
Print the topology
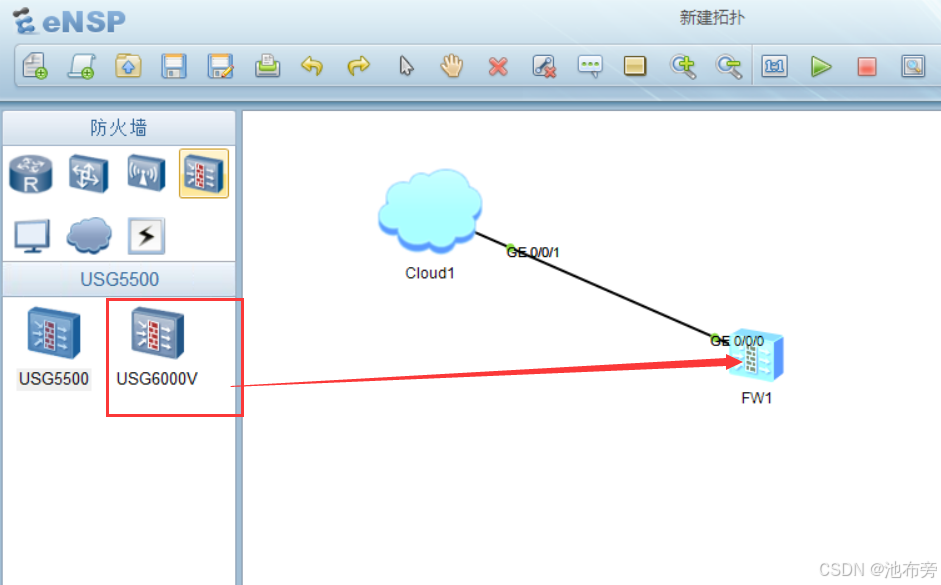pos(267,65)
